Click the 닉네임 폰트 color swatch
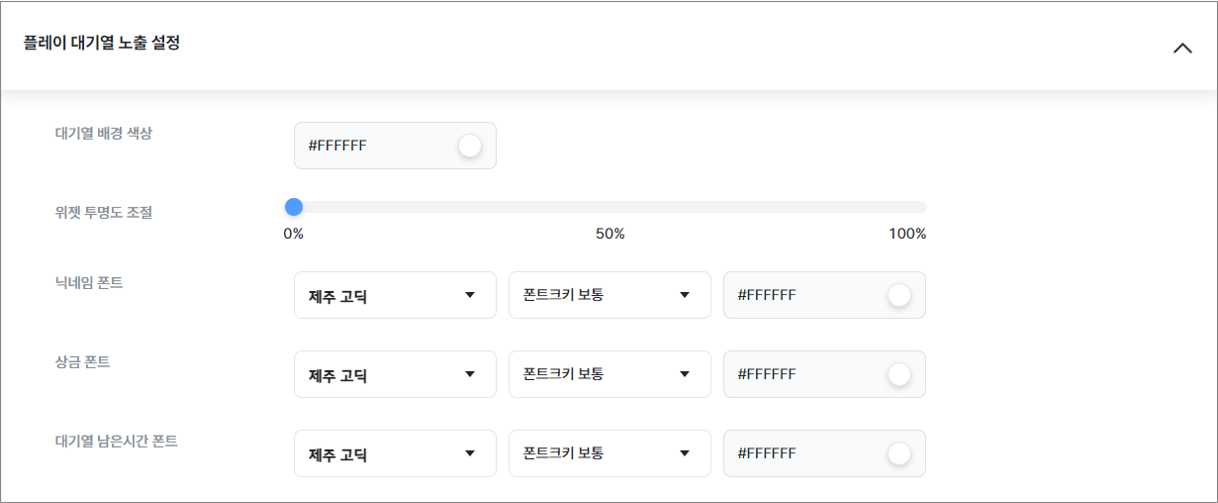The image size is (1218, 503). (x=899, y=295)
